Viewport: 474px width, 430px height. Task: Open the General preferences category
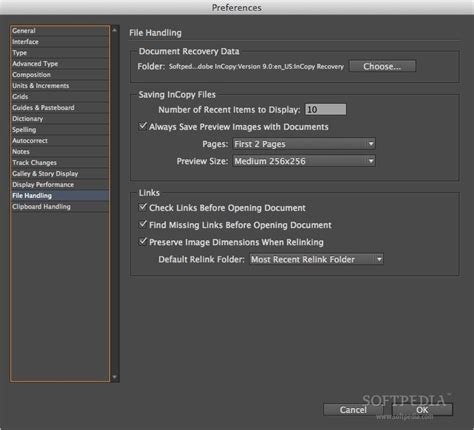pos(60,31)
